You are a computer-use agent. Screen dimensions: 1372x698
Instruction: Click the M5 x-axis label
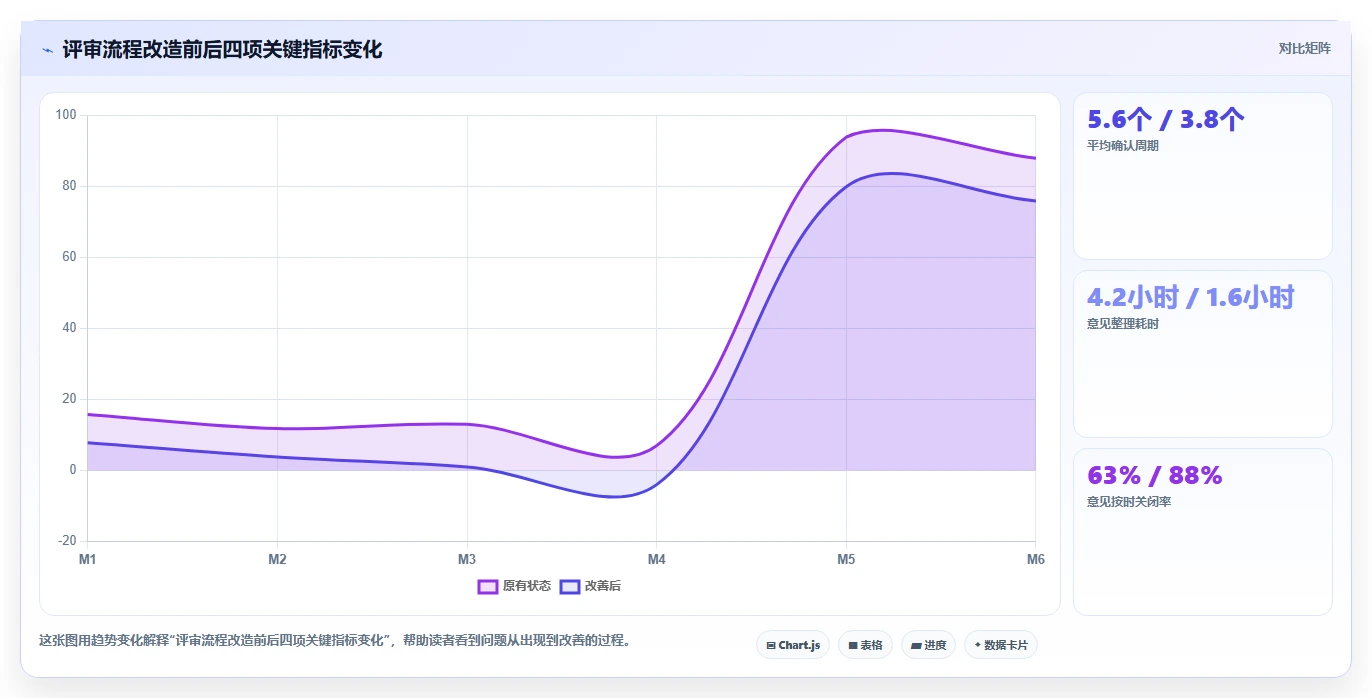tap(846, 559)
